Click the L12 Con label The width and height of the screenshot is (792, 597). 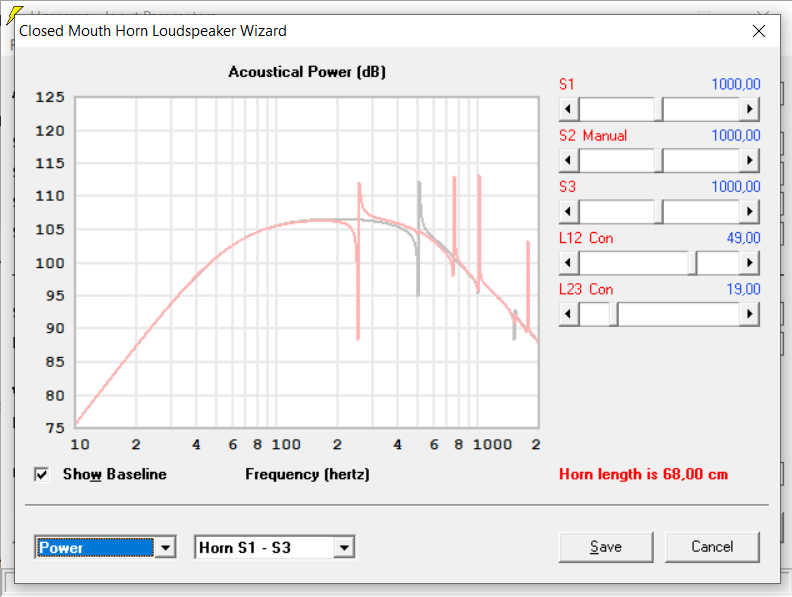click(x=586, y=238)
